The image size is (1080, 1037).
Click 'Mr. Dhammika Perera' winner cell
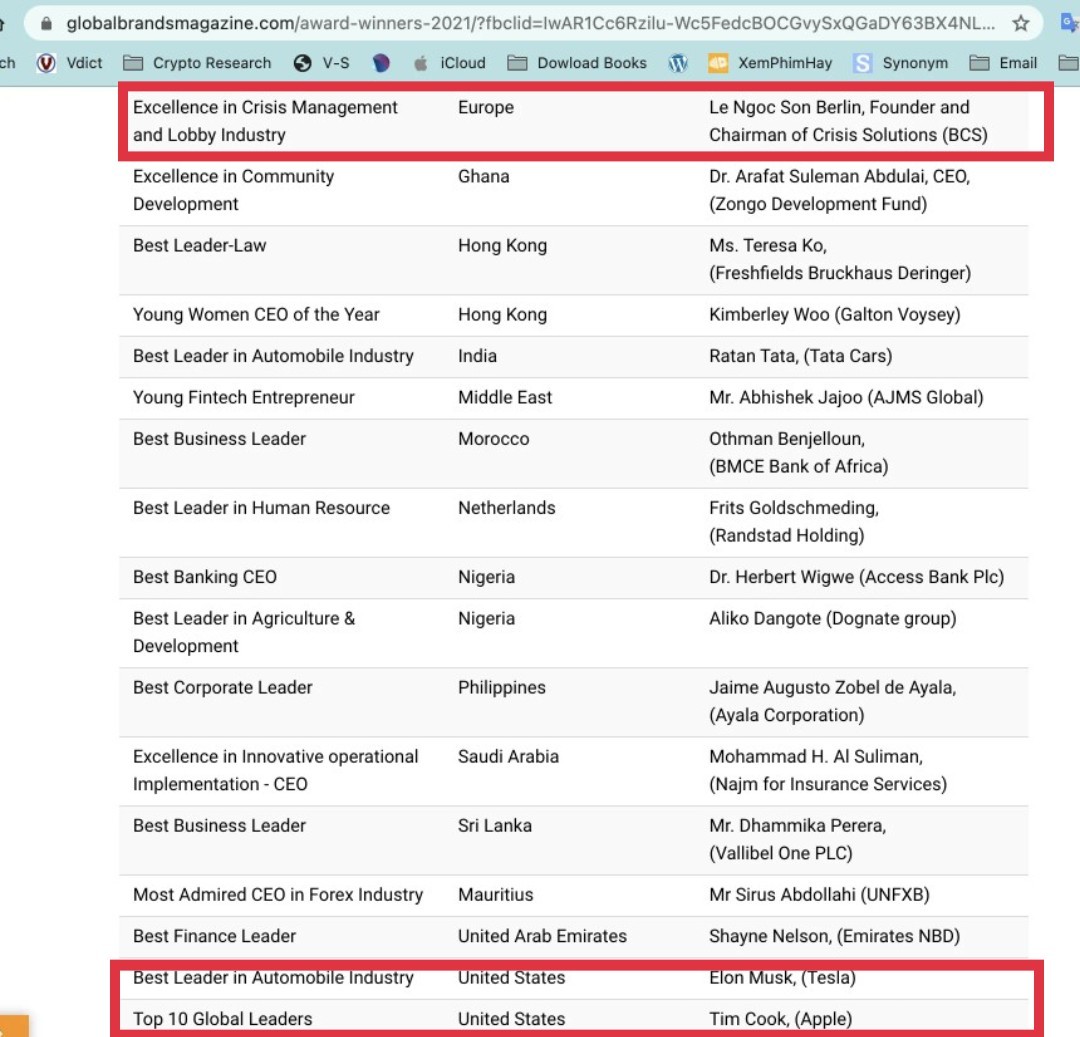pos(798,839)
